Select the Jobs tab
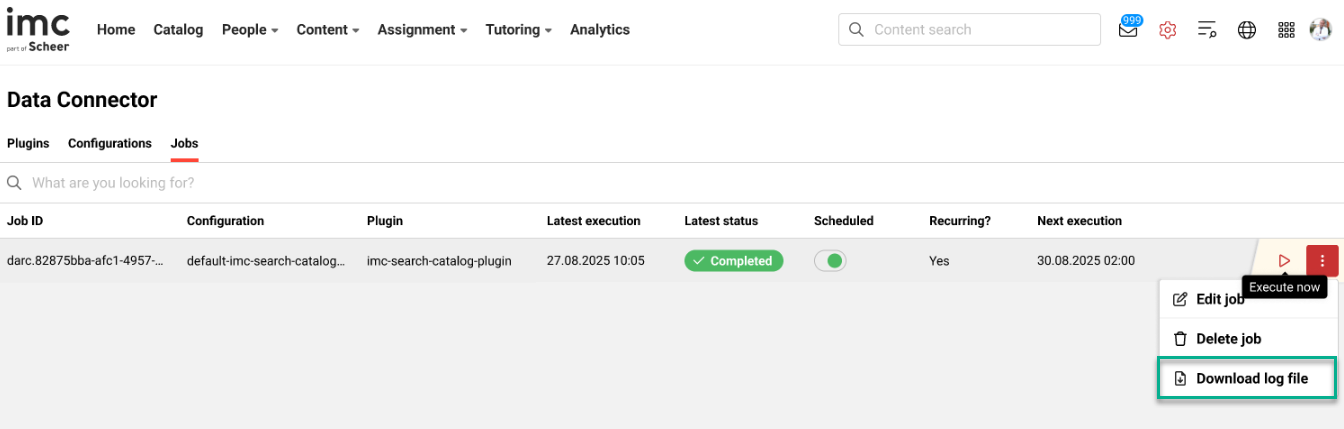 [x=184, y=143]
